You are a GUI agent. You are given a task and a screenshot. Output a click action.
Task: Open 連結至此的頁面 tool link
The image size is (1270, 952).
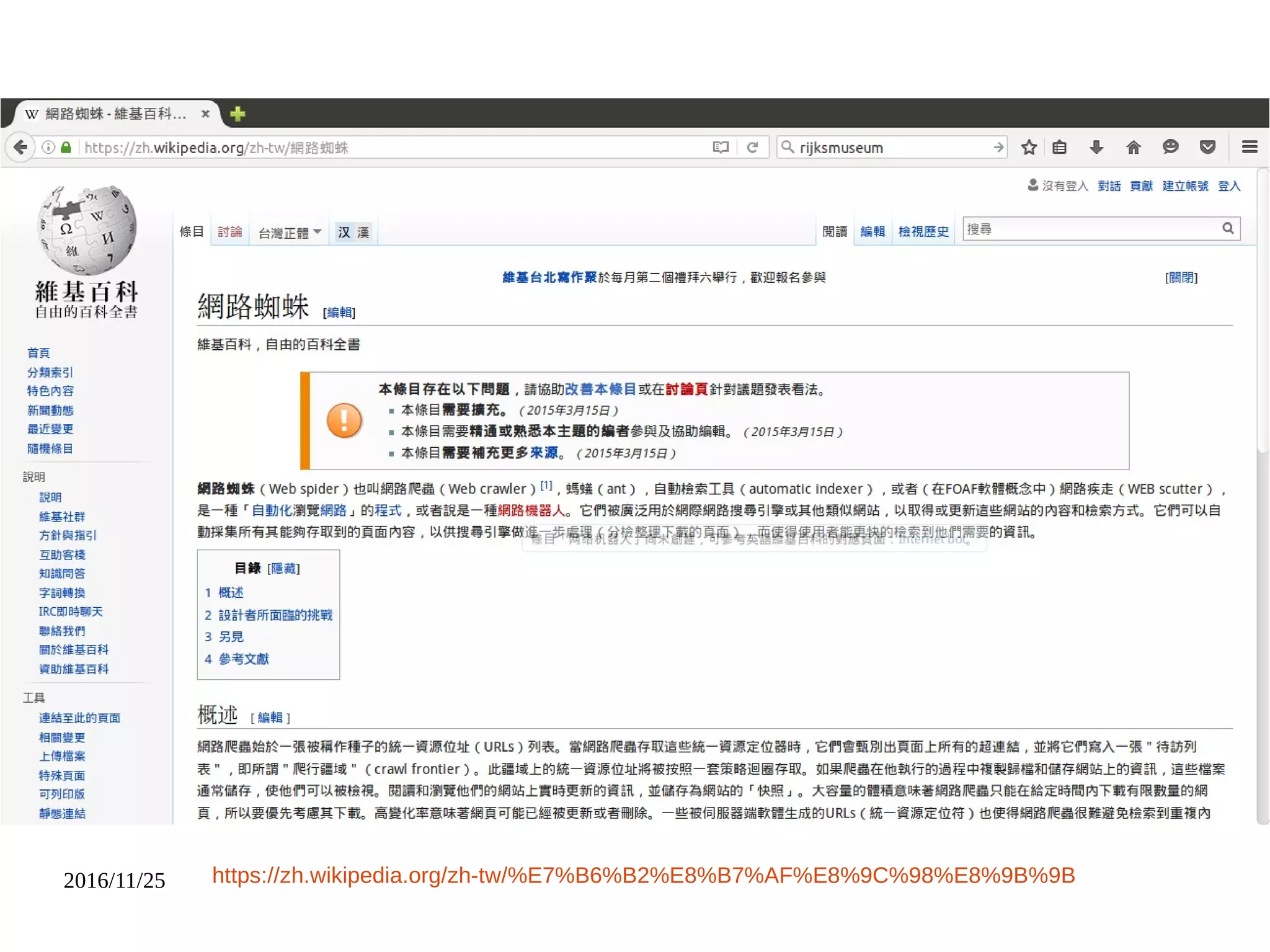[x=79, y=718]
